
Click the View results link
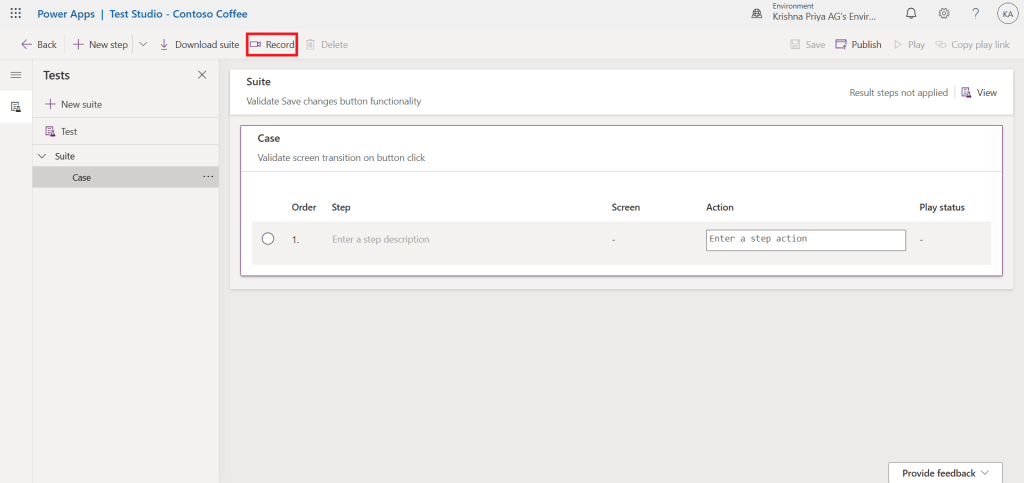(x=979, y=93)
